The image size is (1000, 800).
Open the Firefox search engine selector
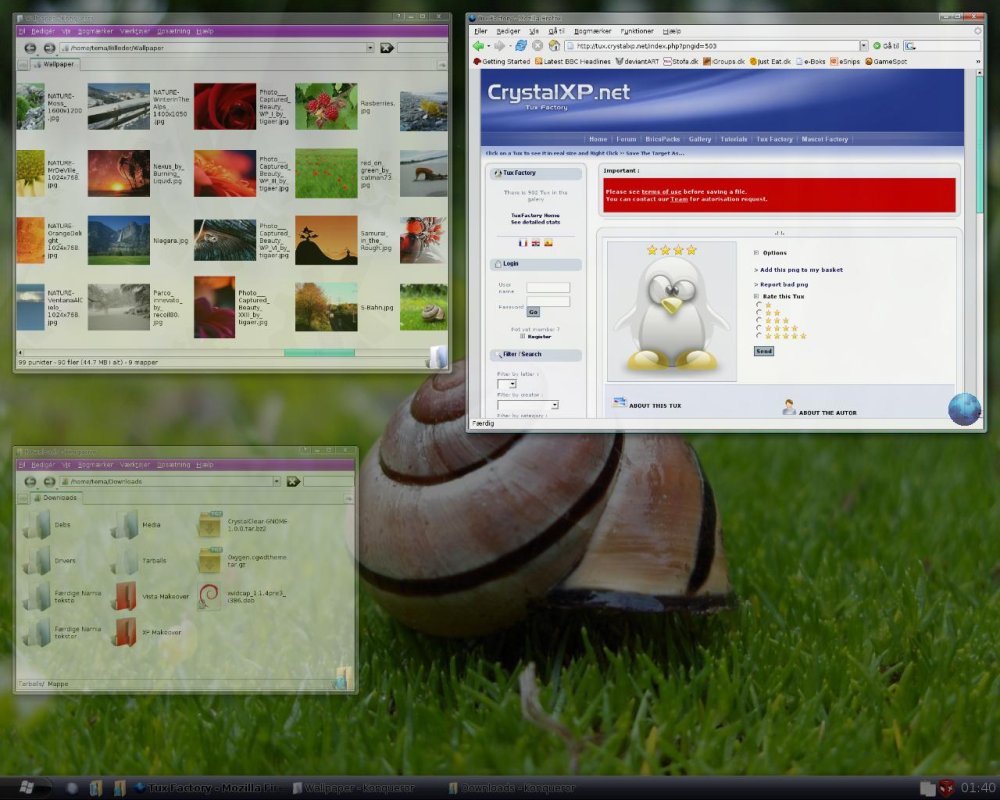[911, 46]
